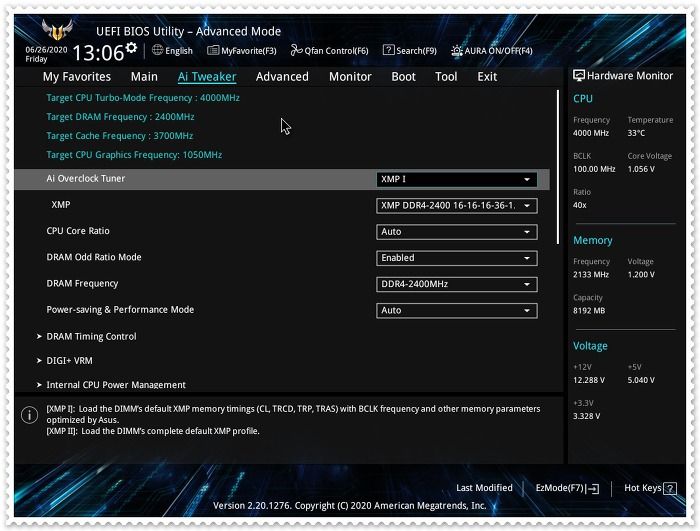
Task: Go to the Monitor tab
Action: tap(350, 77)
